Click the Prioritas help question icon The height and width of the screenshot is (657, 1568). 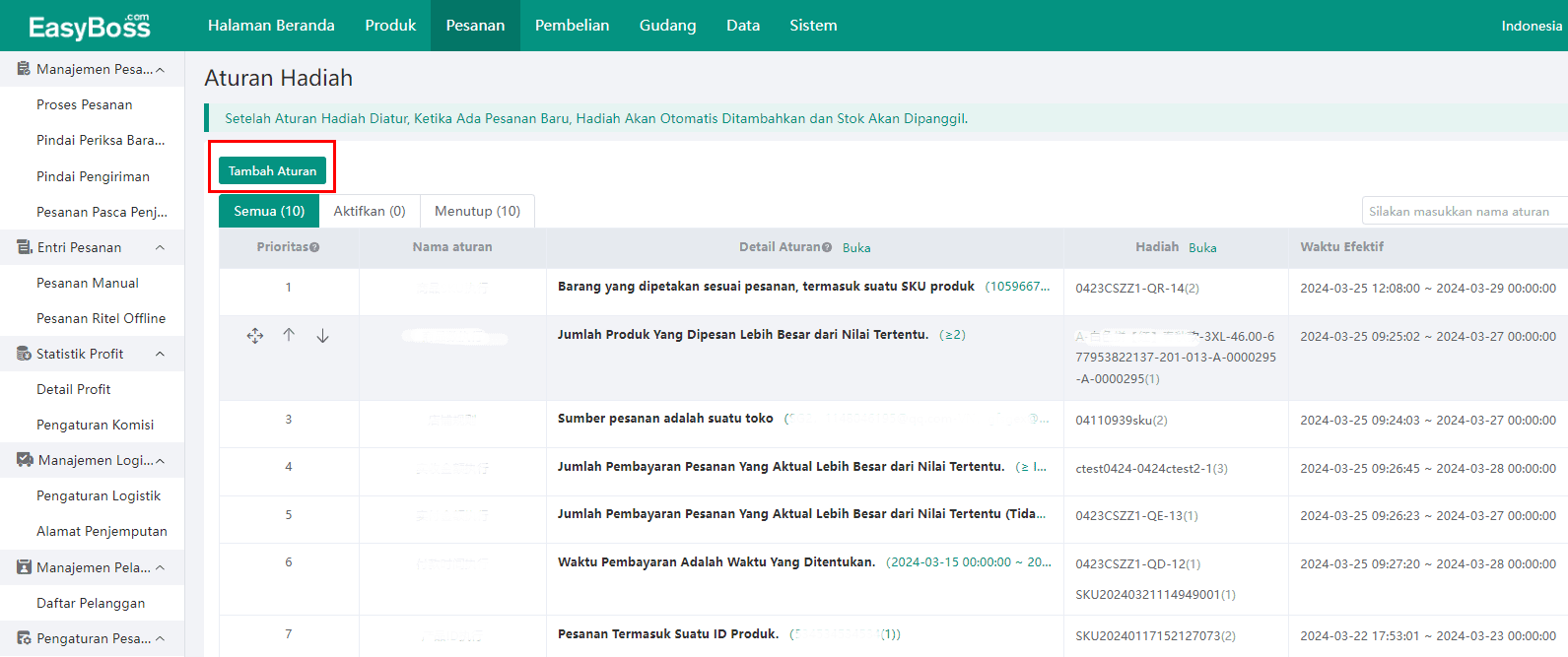point(314,247)
